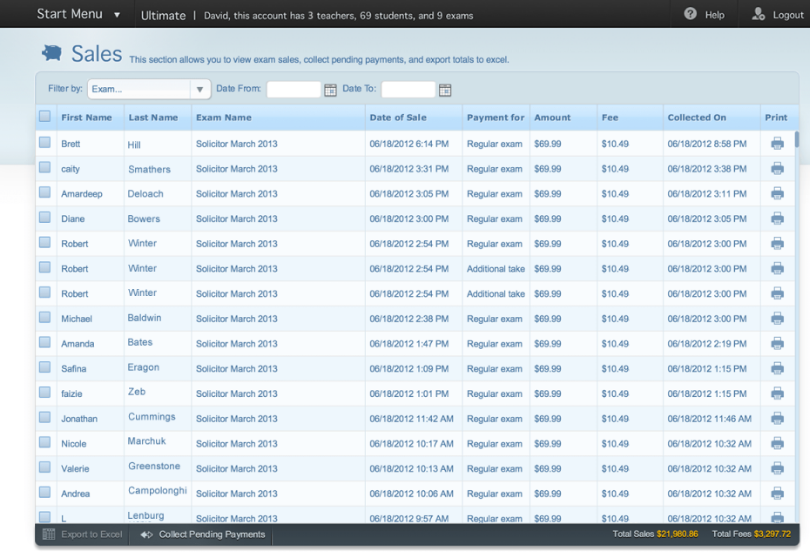This screenshot has width=810, height=559.
Task: Click the print icon in Amanda Bates row
Action: (777, 344)
